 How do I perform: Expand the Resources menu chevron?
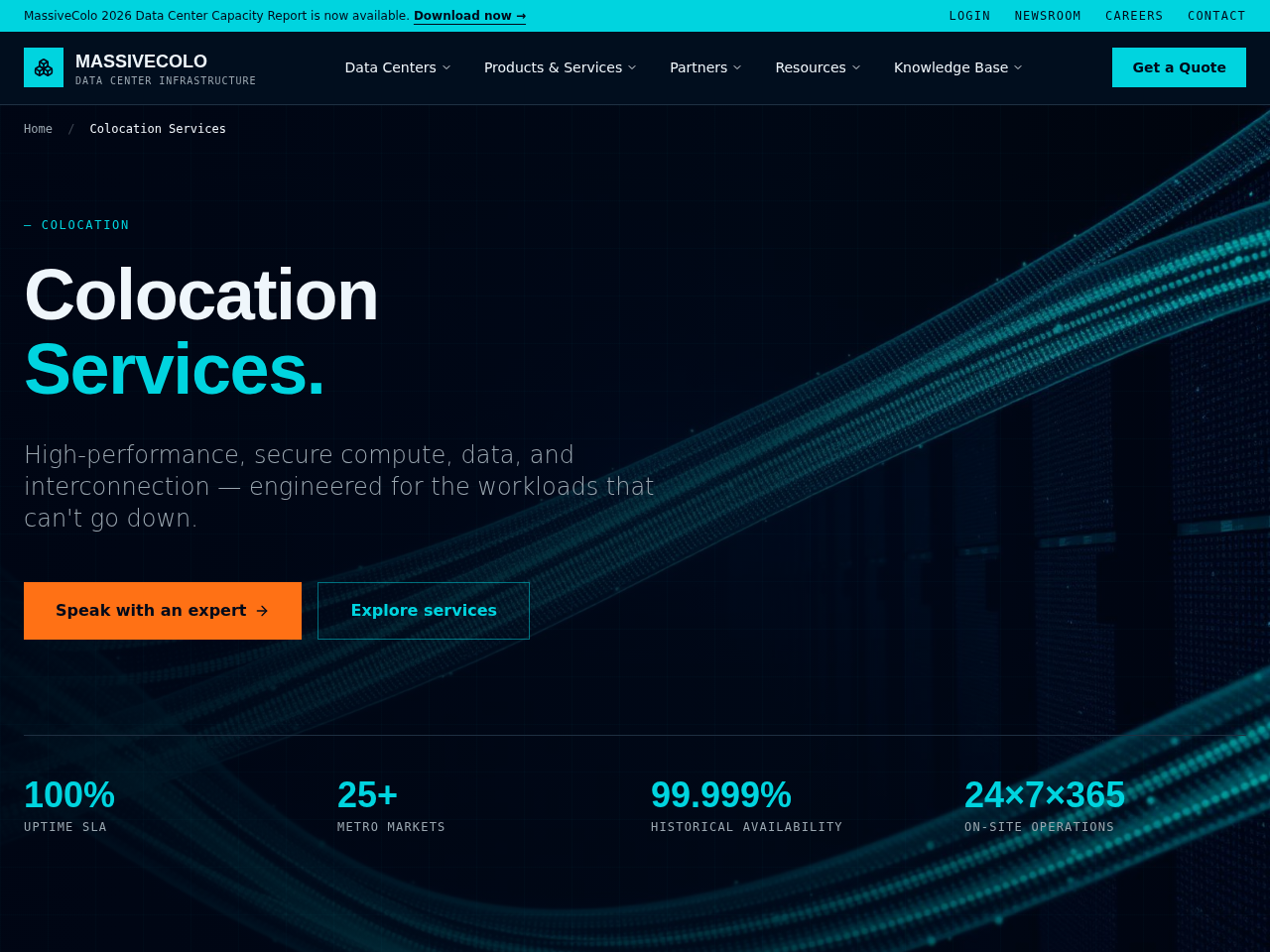856,67
